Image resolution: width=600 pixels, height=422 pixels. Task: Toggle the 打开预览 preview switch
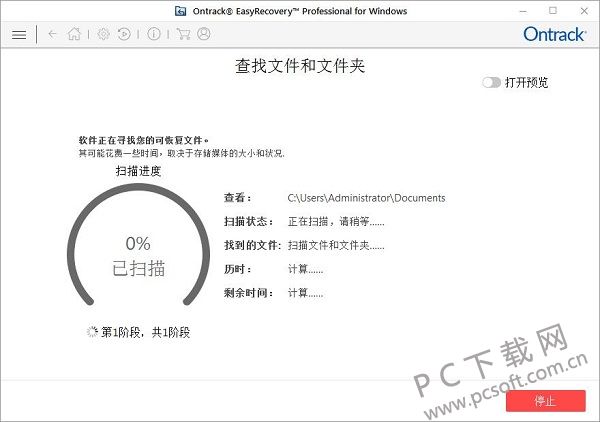pyautogui.click(x=491, y=82)
